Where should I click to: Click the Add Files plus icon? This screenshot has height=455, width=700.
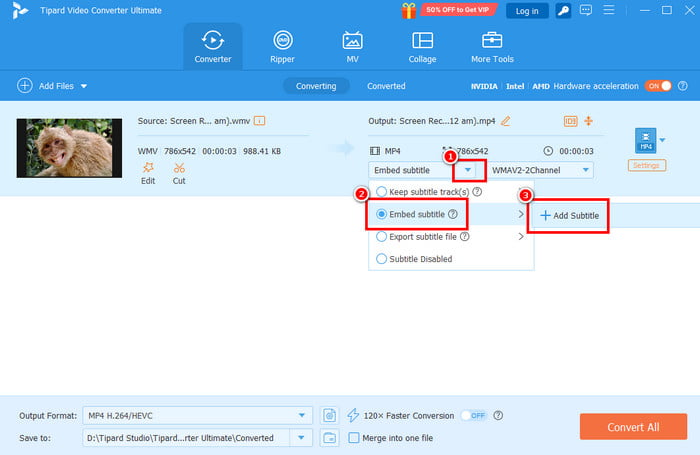[25, 85]
